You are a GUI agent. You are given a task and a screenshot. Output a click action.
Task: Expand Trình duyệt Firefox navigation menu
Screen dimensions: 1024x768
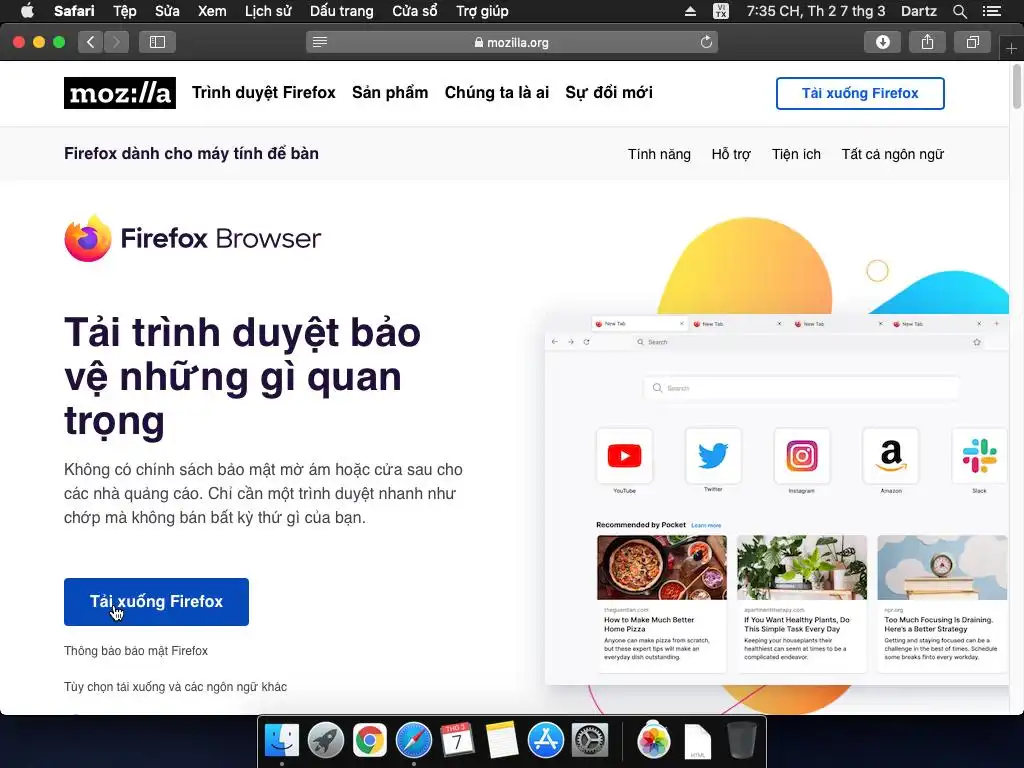(x=264, y=93)
